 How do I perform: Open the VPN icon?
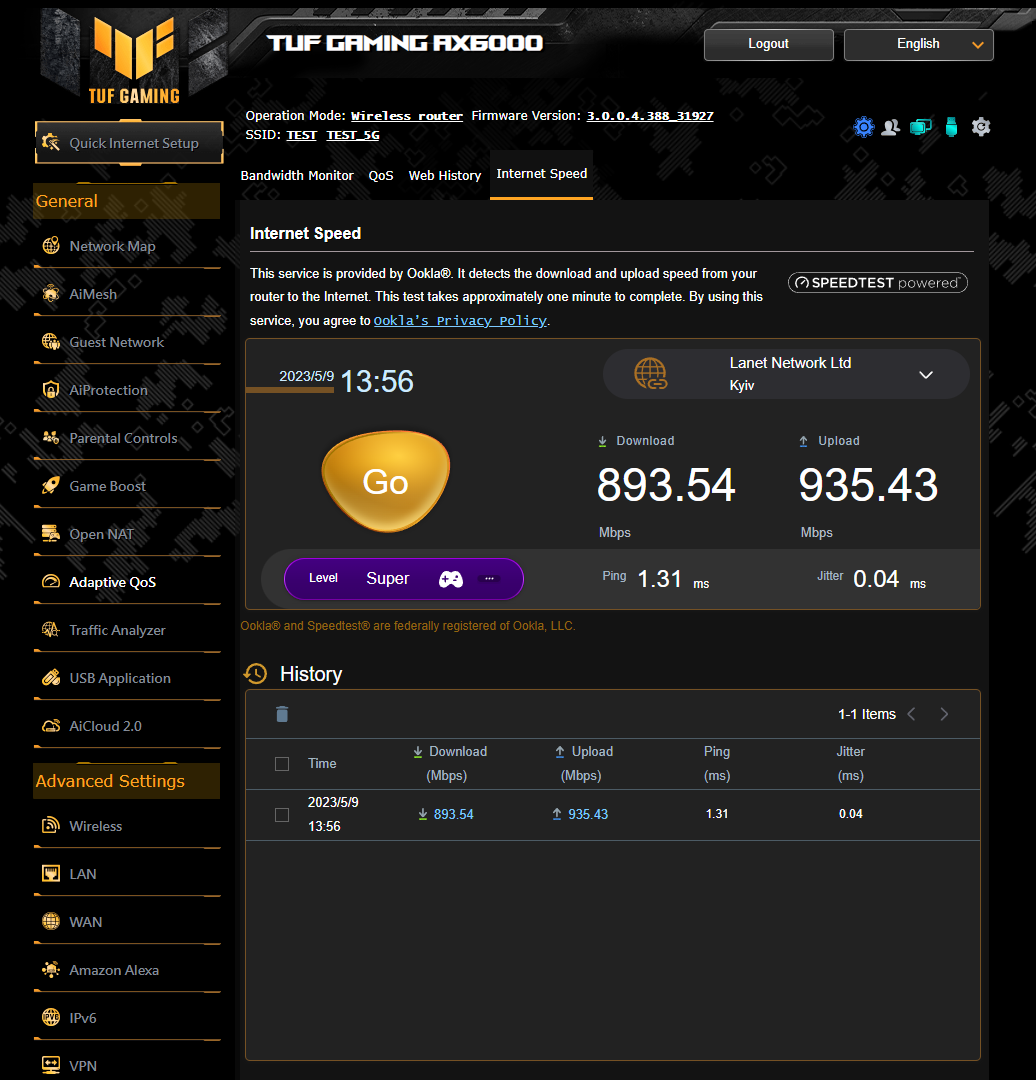[51, 1066]
